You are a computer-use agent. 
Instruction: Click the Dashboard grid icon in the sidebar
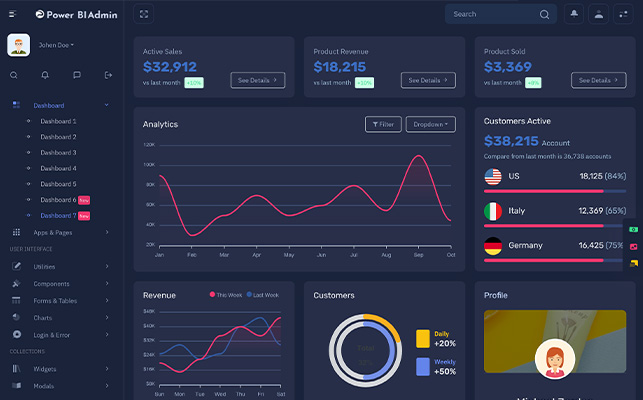[16, 105]
